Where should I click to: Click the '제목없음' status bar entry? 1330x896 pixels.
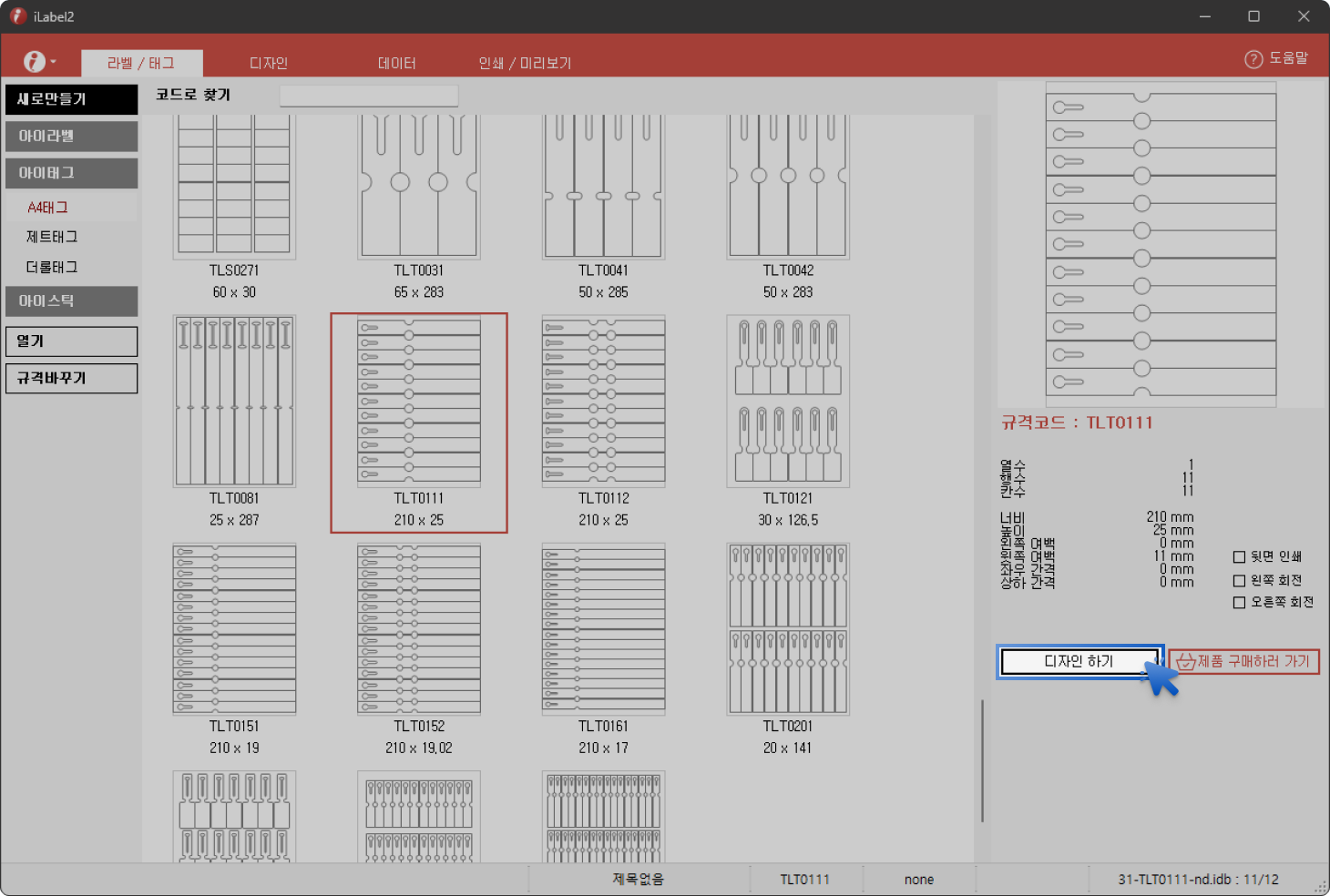click(638, 880)
